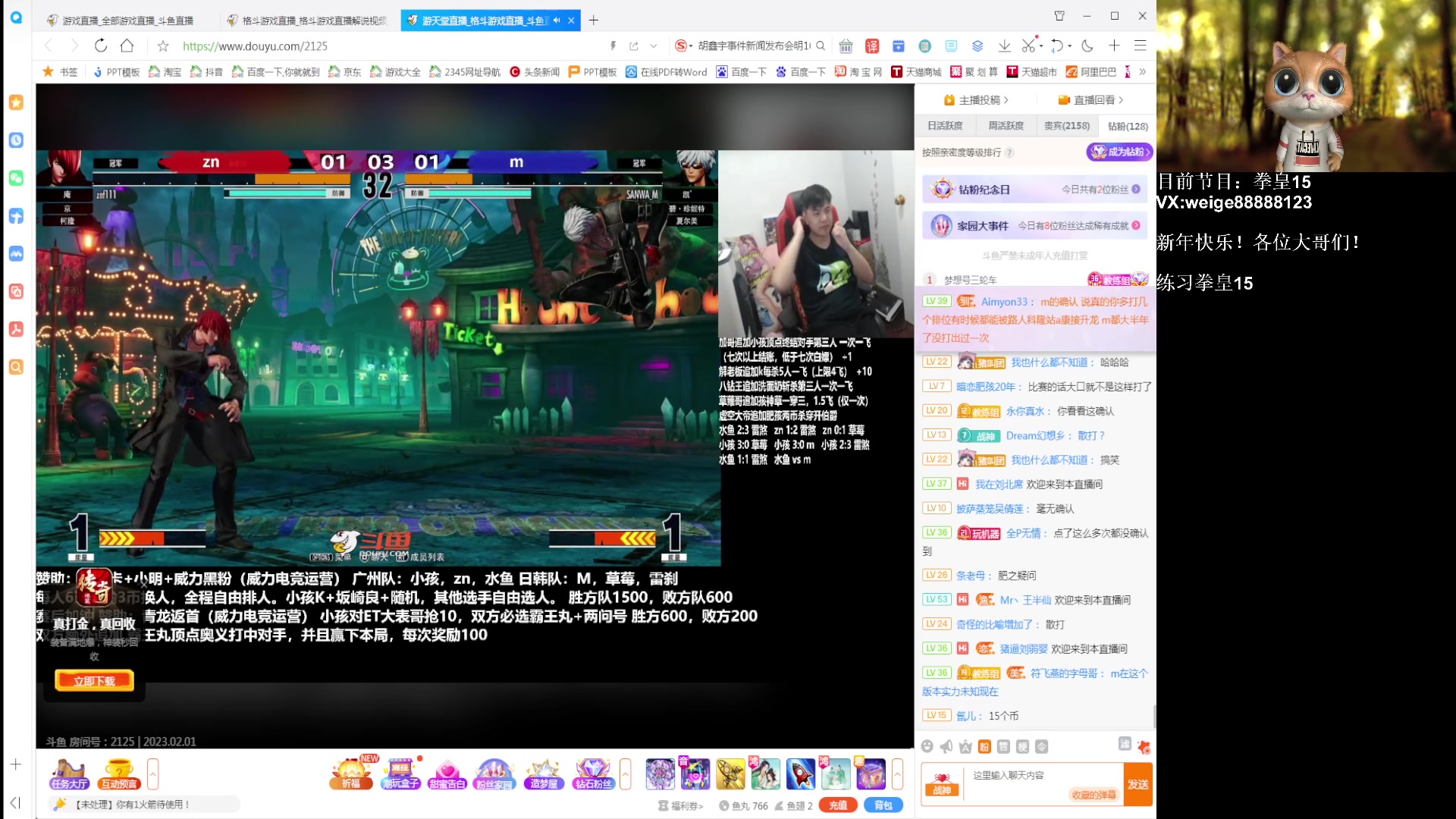Image resolution: width=1456 pixels, height=819 pixels.
Task: Open the 互动预言 icon
Action: click(x=119, y=774)
